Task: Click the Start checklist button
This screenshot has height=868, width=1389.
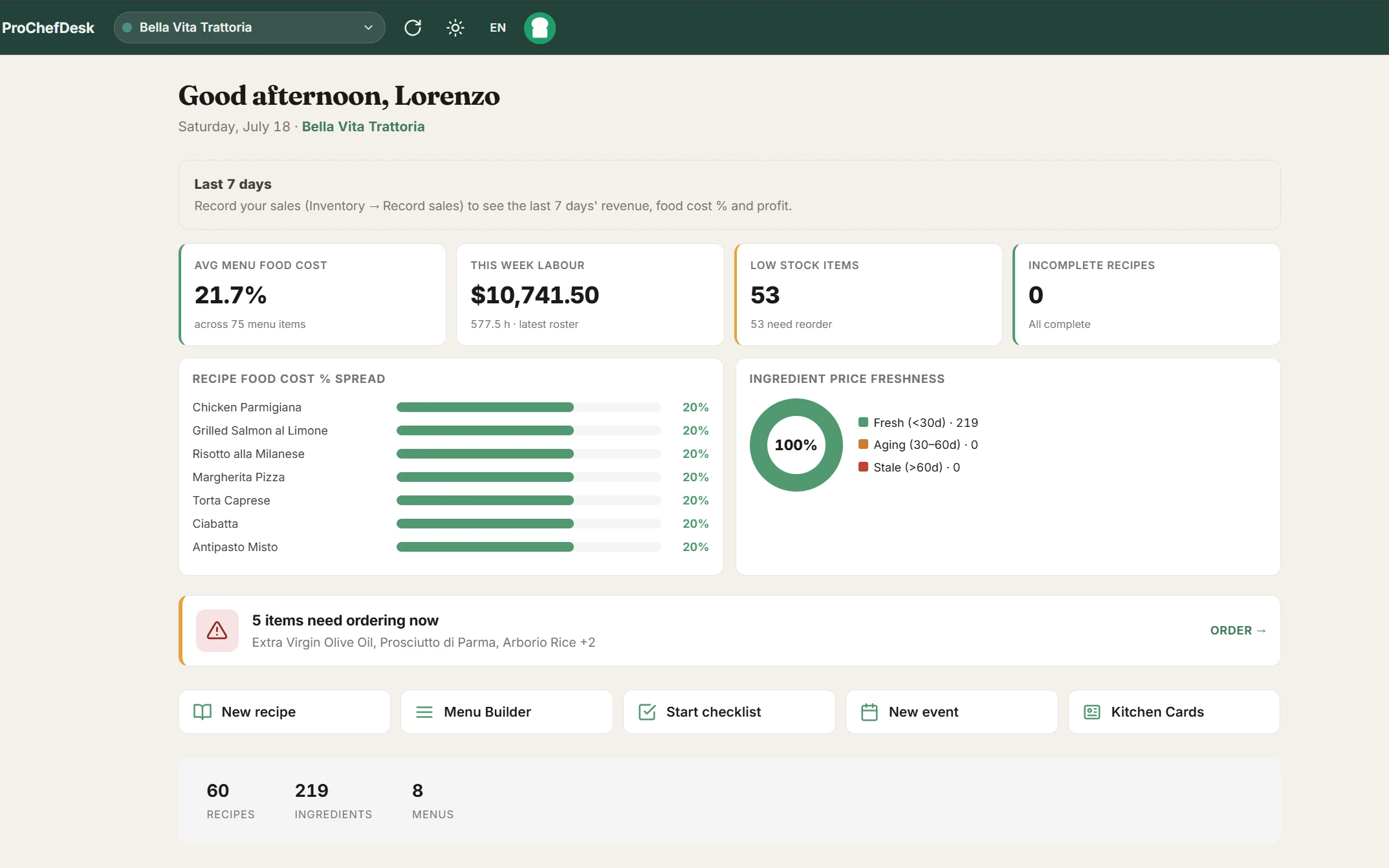Action: 729,712
